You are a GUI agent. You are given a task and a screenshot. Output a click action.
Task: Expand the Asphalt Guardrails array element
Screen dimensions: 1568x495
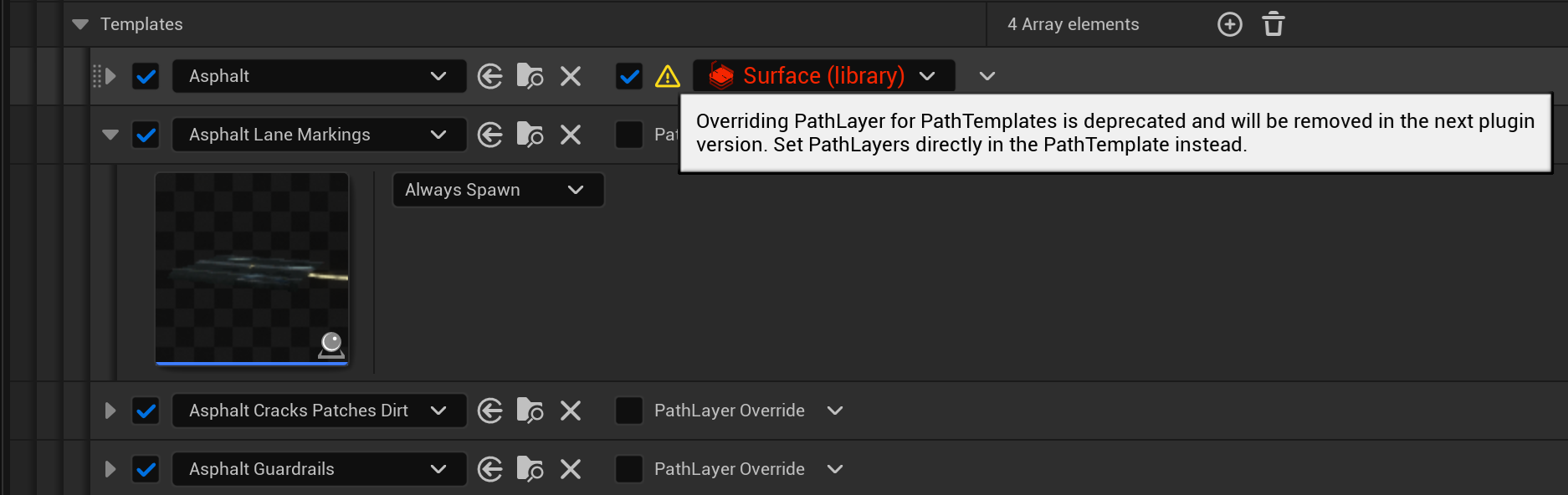[110, 469]
